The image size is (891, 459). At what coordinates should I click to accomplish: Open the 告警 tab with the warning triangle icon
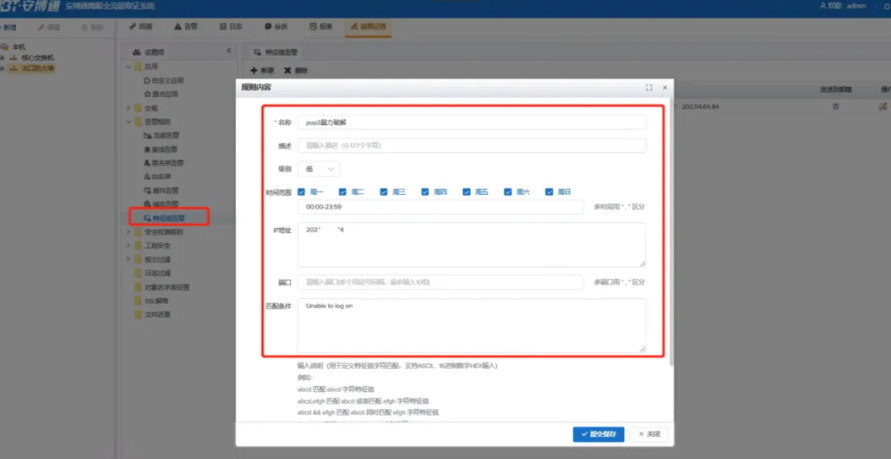[x=186, y=26]
